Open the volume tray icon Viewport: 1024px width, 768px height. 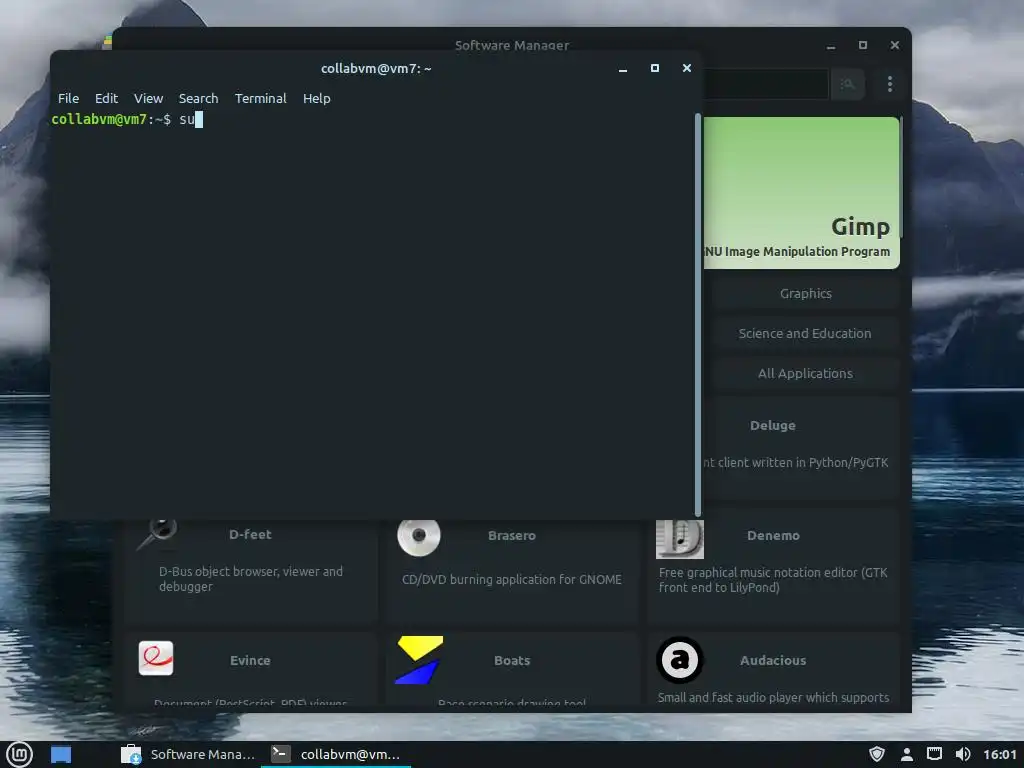[963, 754]
